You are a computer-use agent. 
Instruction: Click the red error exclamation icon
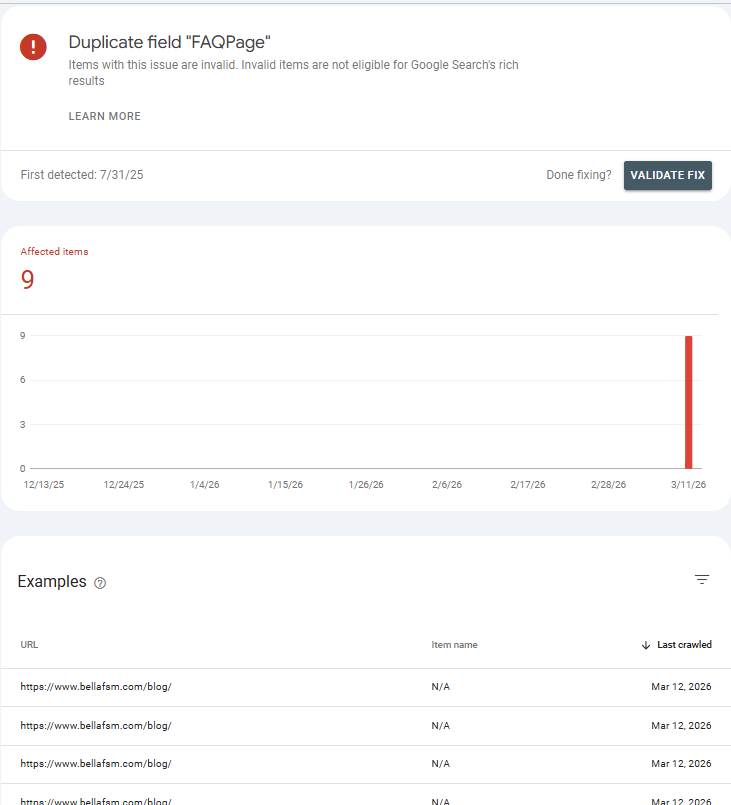33,47
